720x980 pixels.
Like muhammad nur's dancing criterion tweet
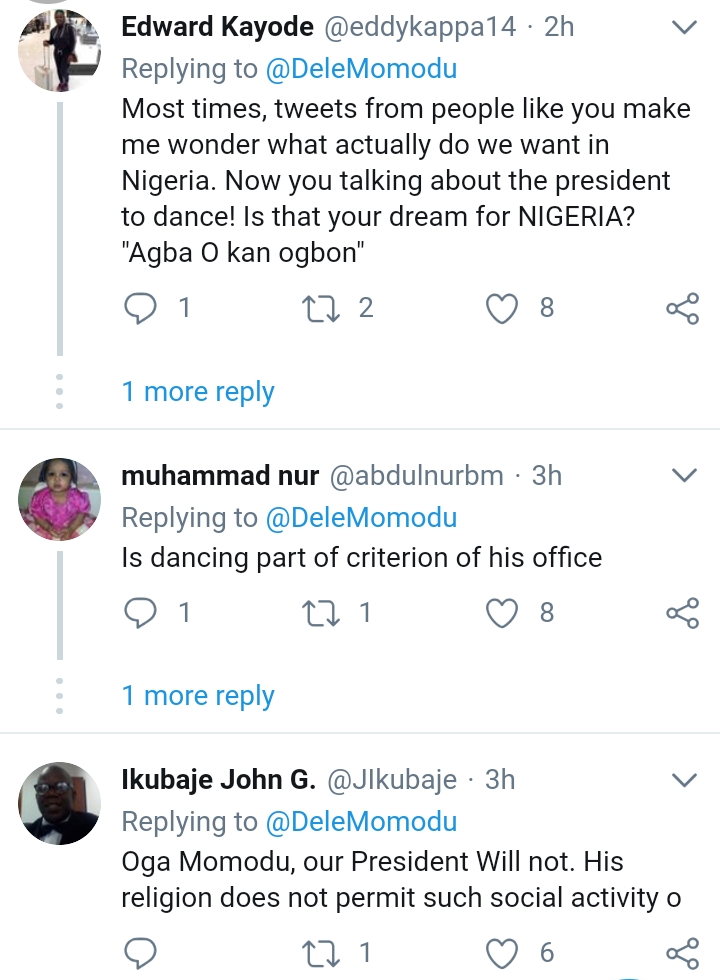[x=500, y=613]
